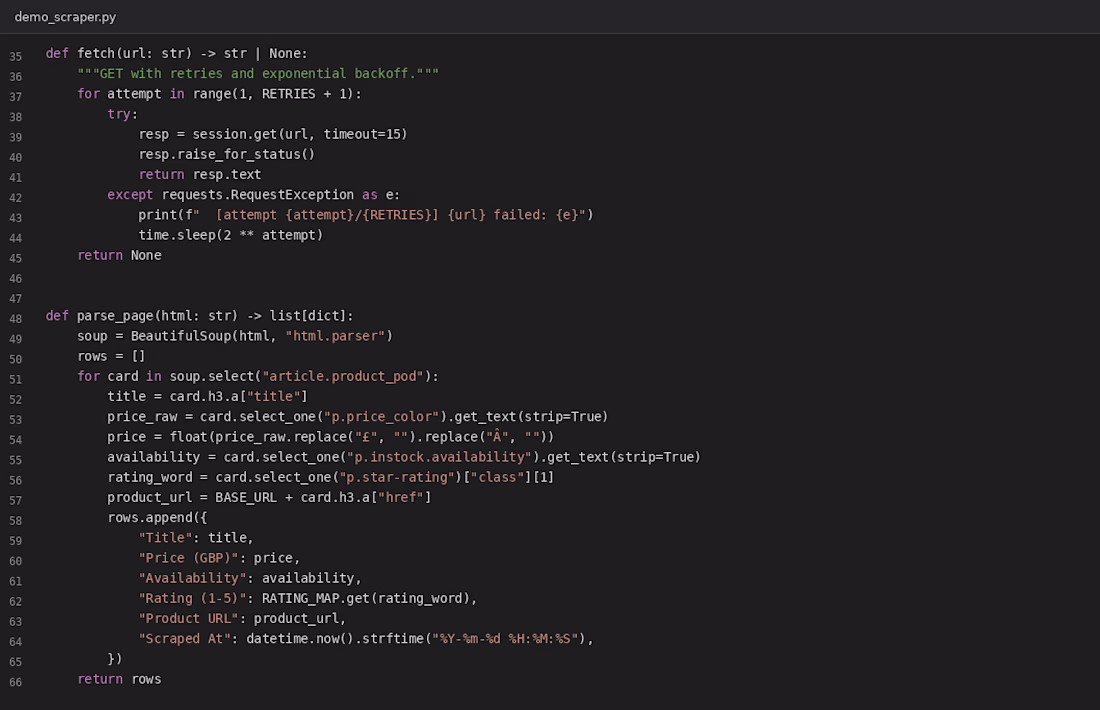The image size is (1100, 710).
Task: Select the demo_scraper.py file tab
Action: click(65, 17)
